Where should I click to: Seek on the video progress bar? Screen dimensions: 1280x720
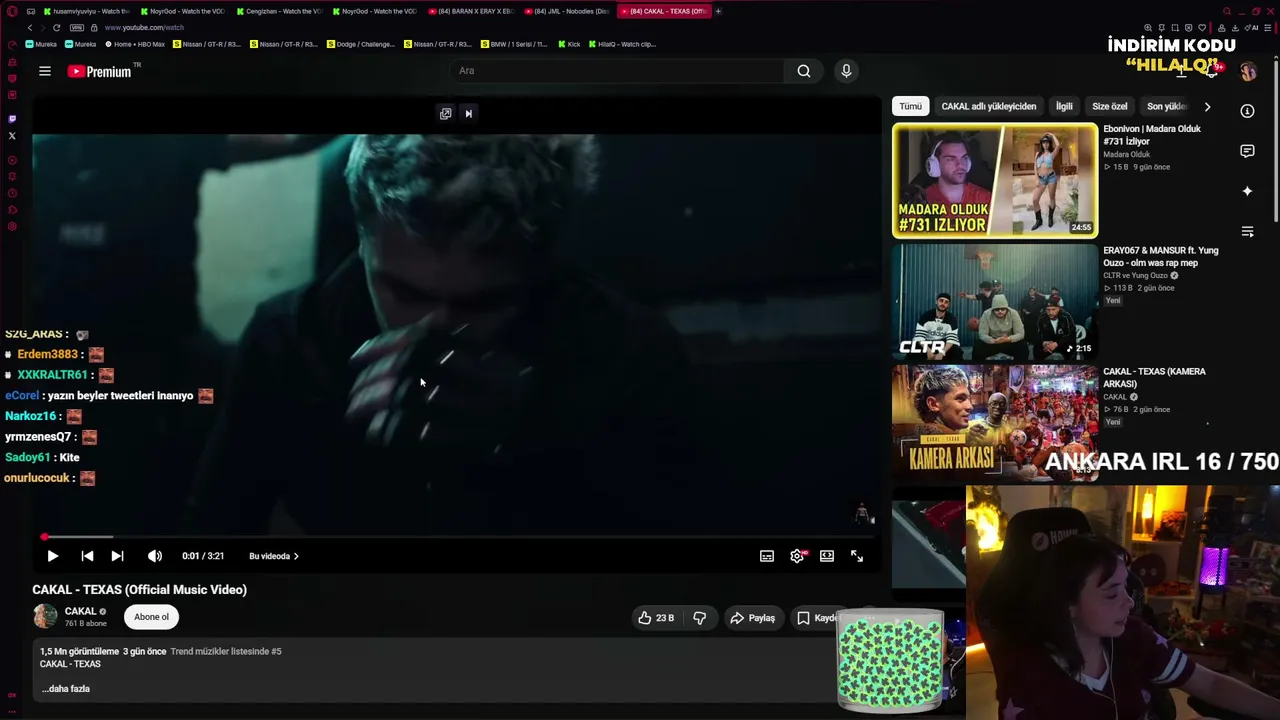(458, 537)
